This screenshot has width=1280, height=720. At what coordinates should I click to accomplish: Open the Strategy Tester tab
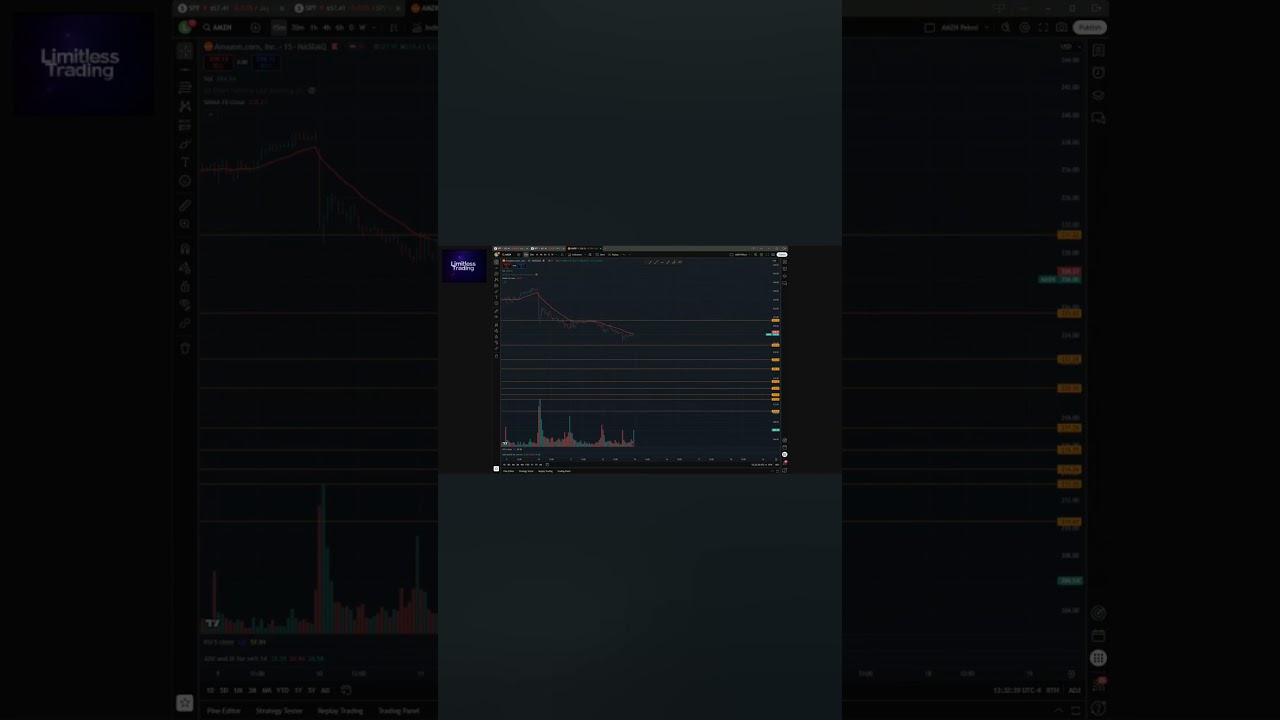tap(279, 710)
